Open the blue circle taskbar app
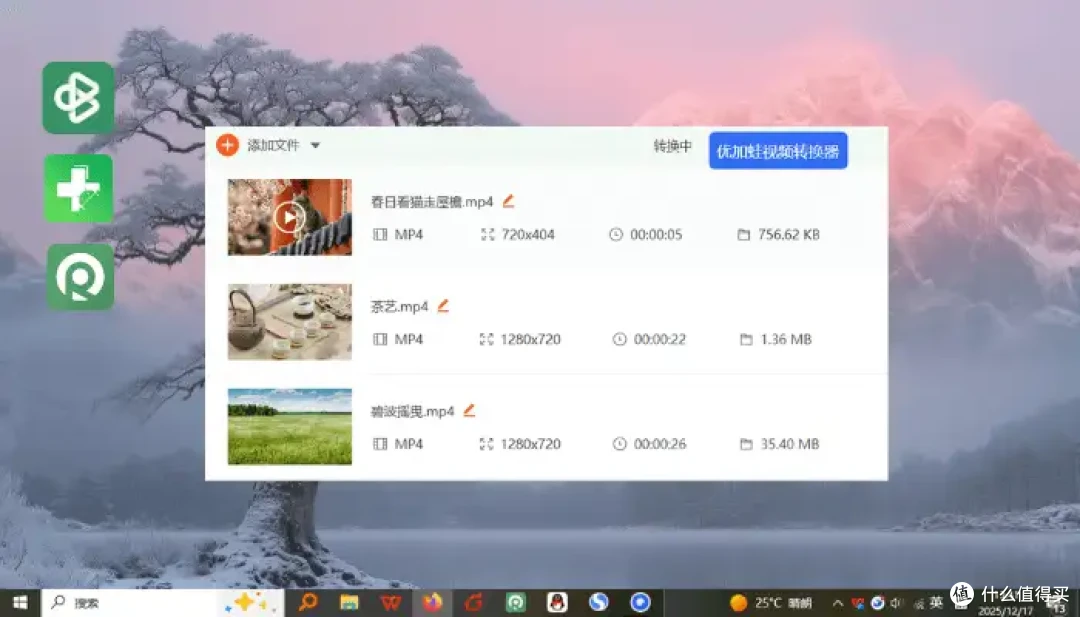This screenshot has height=617, width=1080. [640, 603]
